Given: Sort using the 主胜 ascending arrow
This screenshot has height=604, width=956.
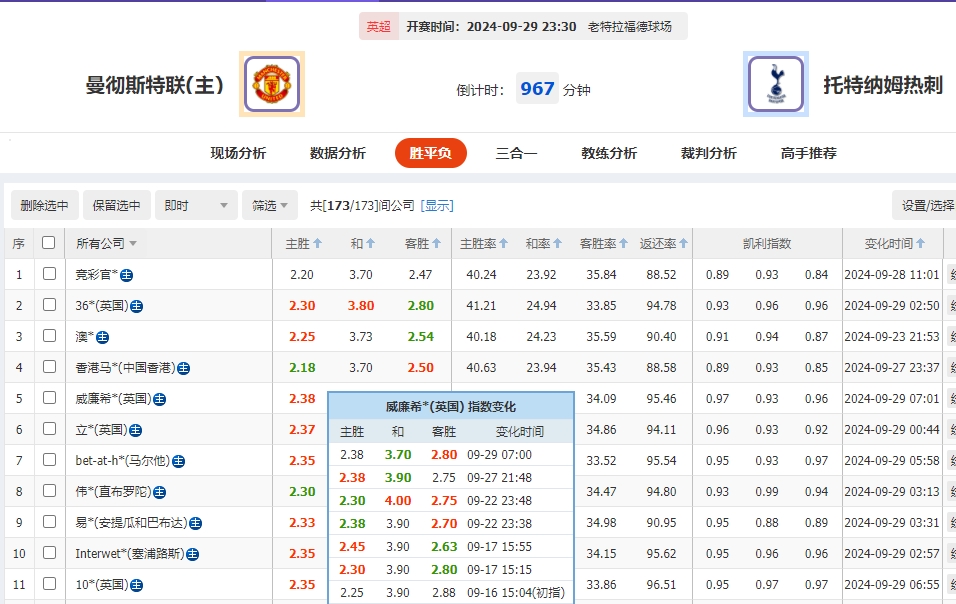Looking at the screenshot, I should 318,242.
